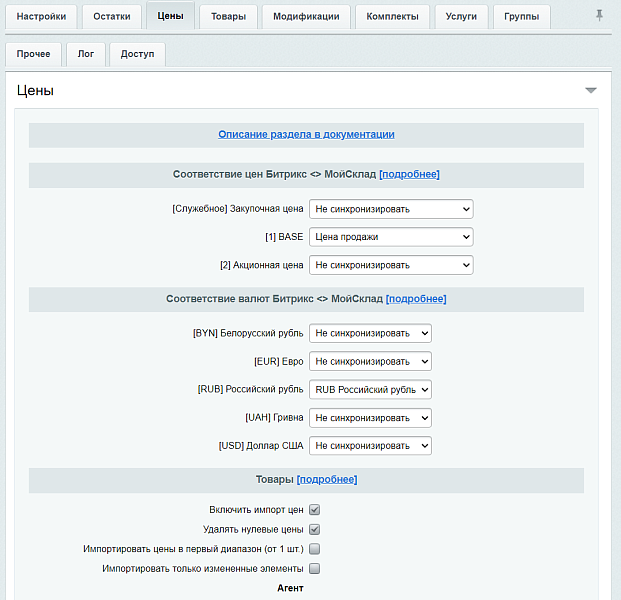Open the Остатки tab
Viewport: 621px width, 600px height.
pyautogui.click(x=112, y=16)
